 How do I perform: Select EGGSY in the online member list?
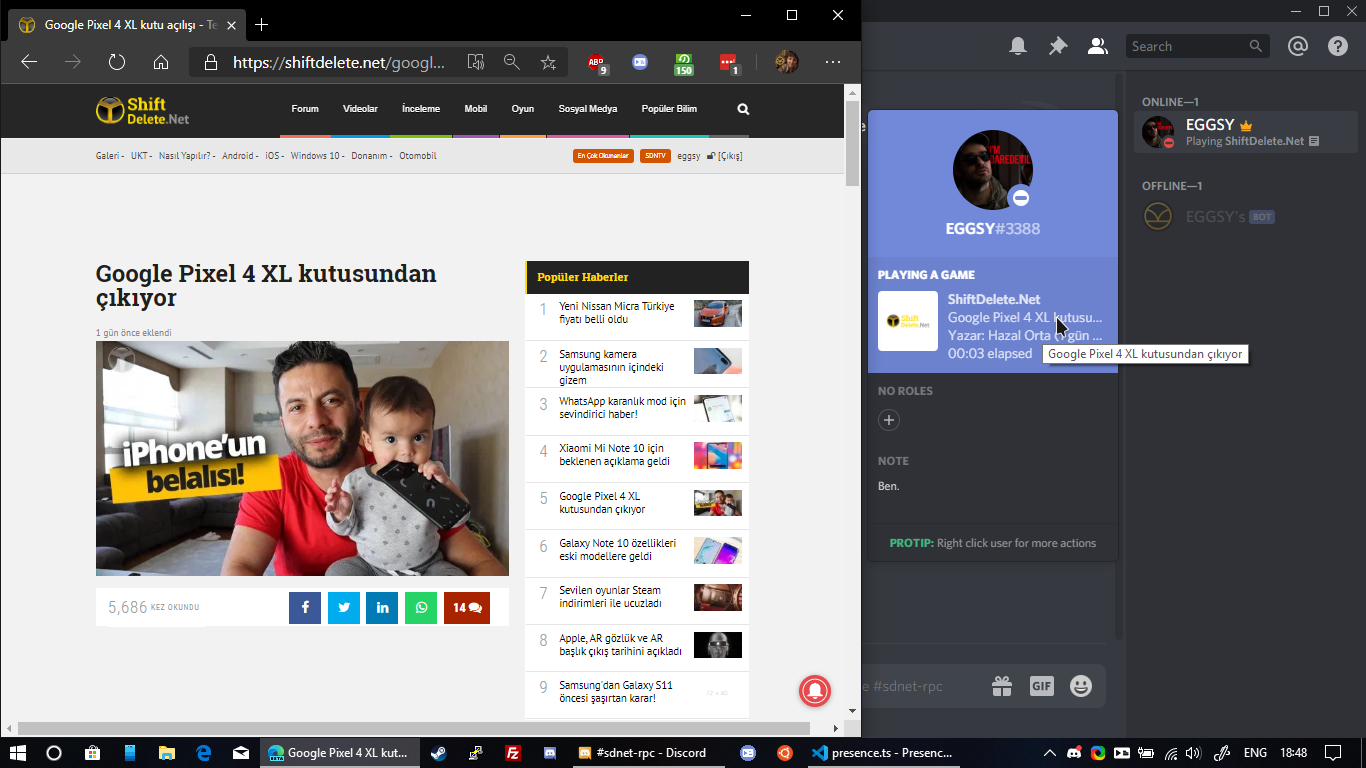(1246, 133)
